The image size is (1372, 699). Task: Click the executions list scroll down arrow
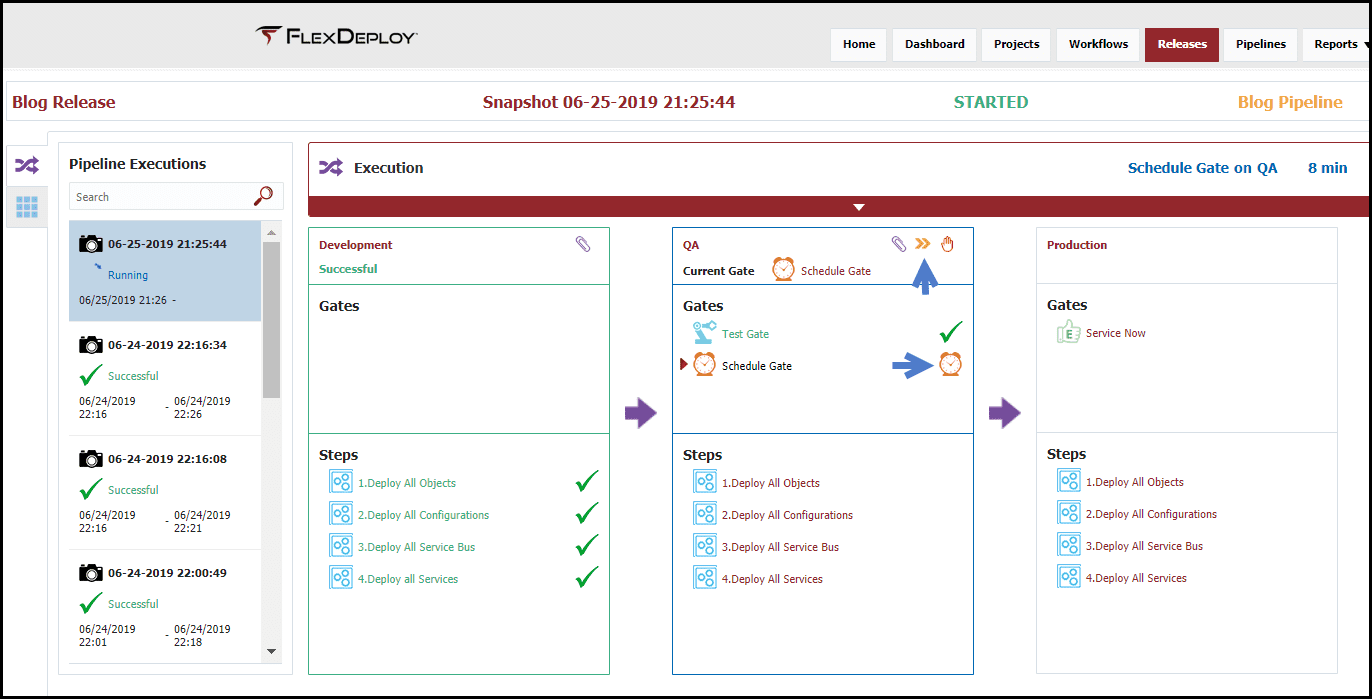[271, 651]
